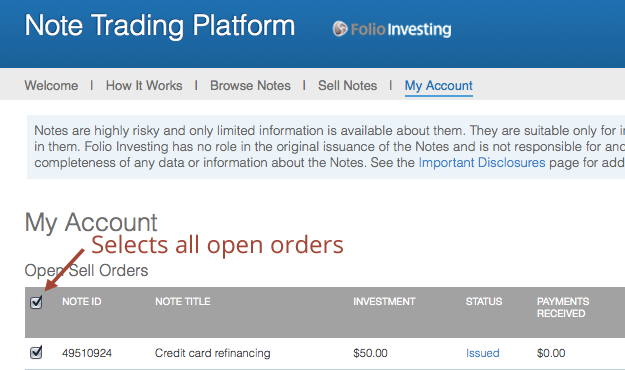Navigate to Sell Notes

pos(348,85)
